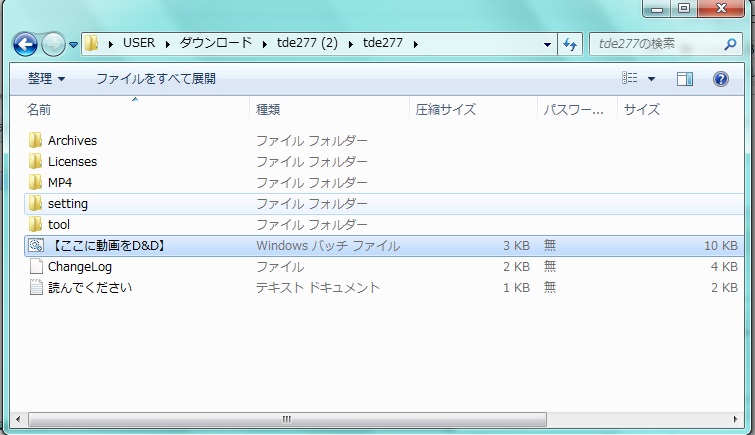The image size is (755, 435).
Task: Click the 4 KB size value
Action: click(724, 266)
